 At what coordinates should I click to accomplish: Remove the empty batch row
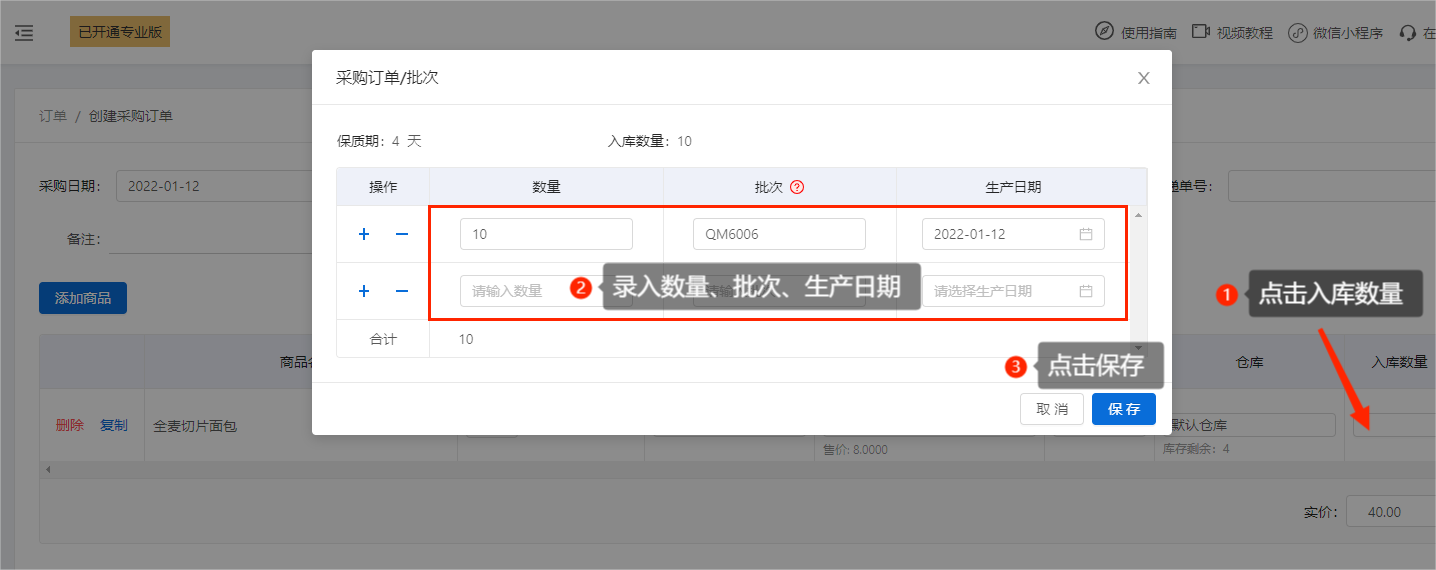coord(402,291)
